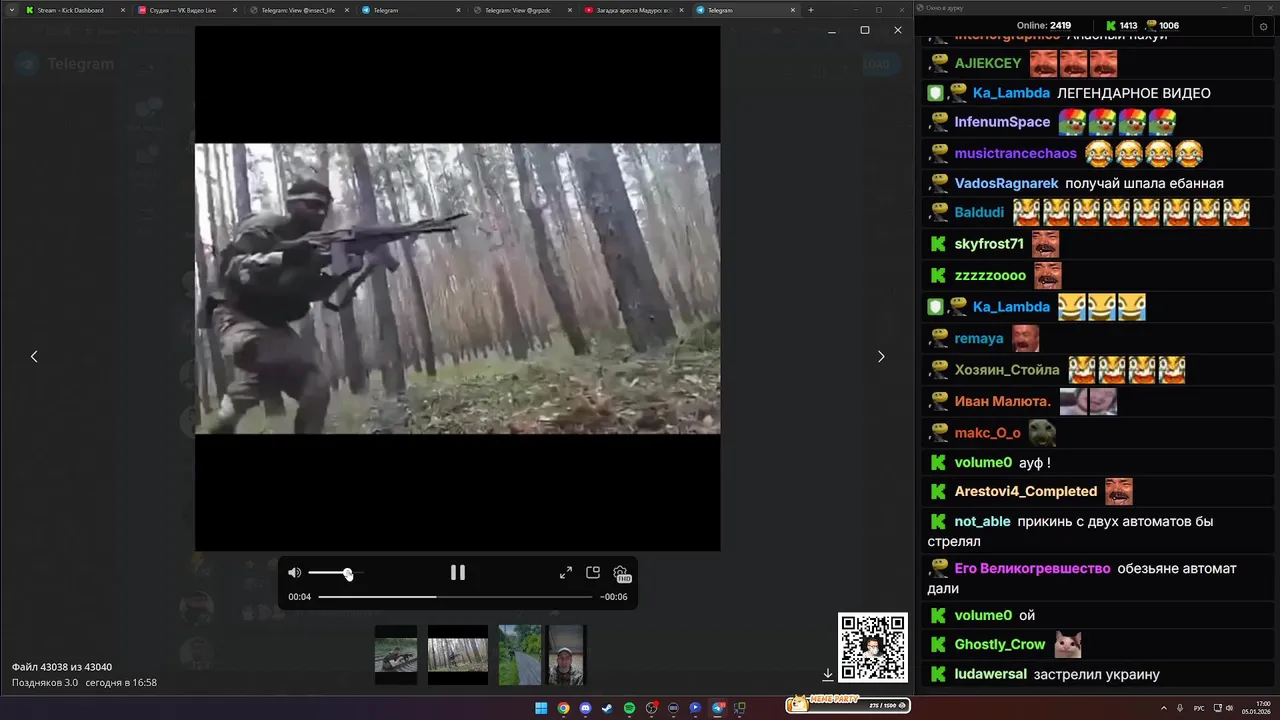Click the 'Online: 2419' counter
Screen dimensions: 1280x720
tap(1043, 25)
